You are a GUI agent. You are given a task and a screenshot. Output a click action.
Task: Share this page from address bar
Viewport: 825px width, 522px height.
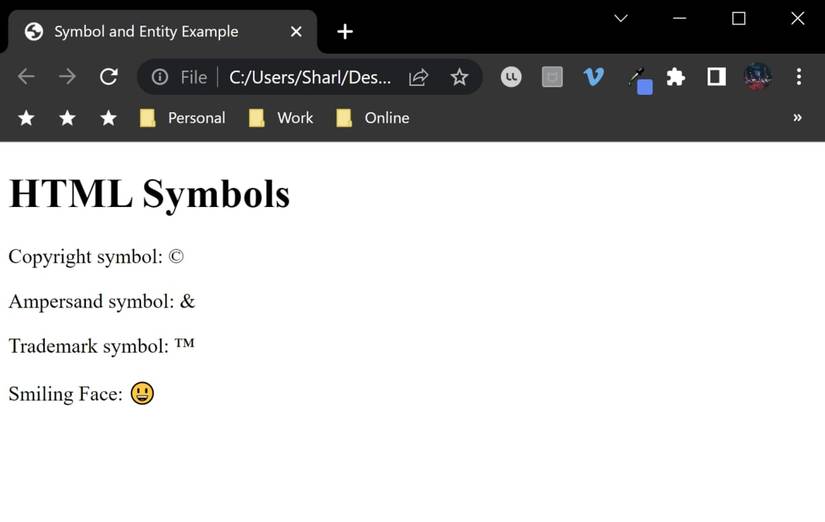(x=419, y=77)
